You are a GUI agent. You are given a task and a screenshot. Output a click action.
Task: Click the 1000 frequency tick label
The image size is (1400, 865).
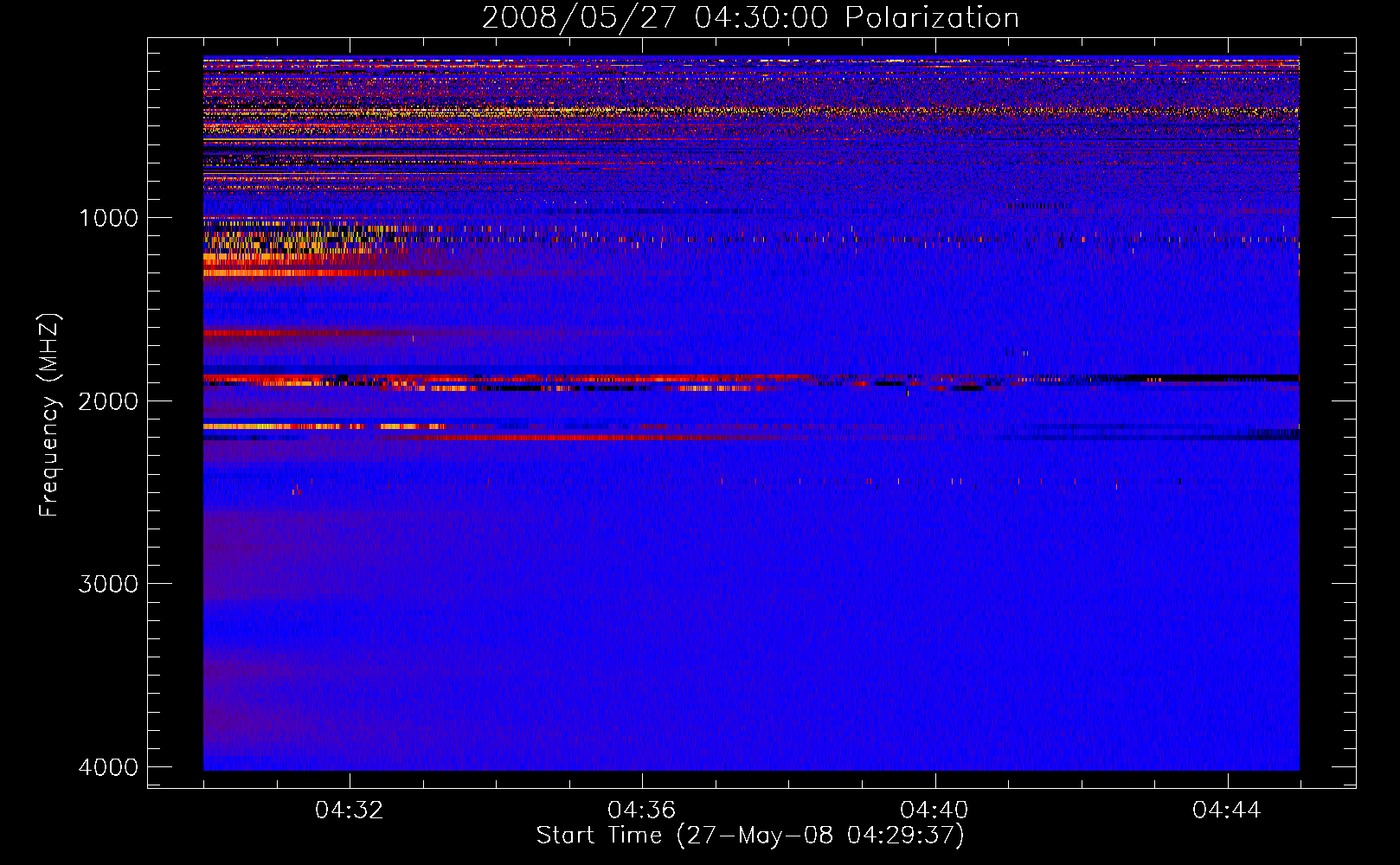coord(108,218)
